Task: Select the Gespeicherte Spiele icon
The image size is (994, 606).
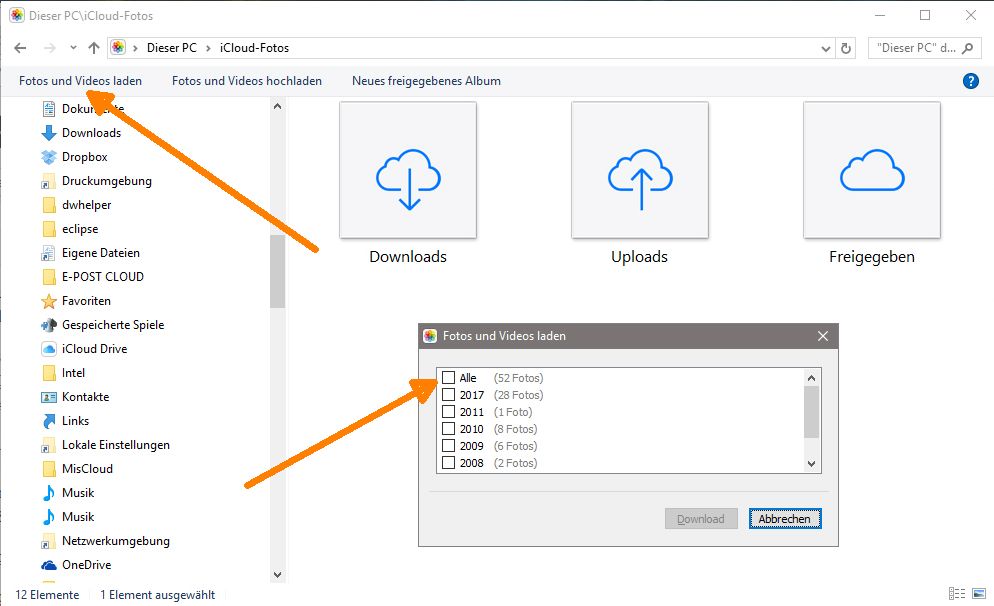Action: [x=49, y=325]
